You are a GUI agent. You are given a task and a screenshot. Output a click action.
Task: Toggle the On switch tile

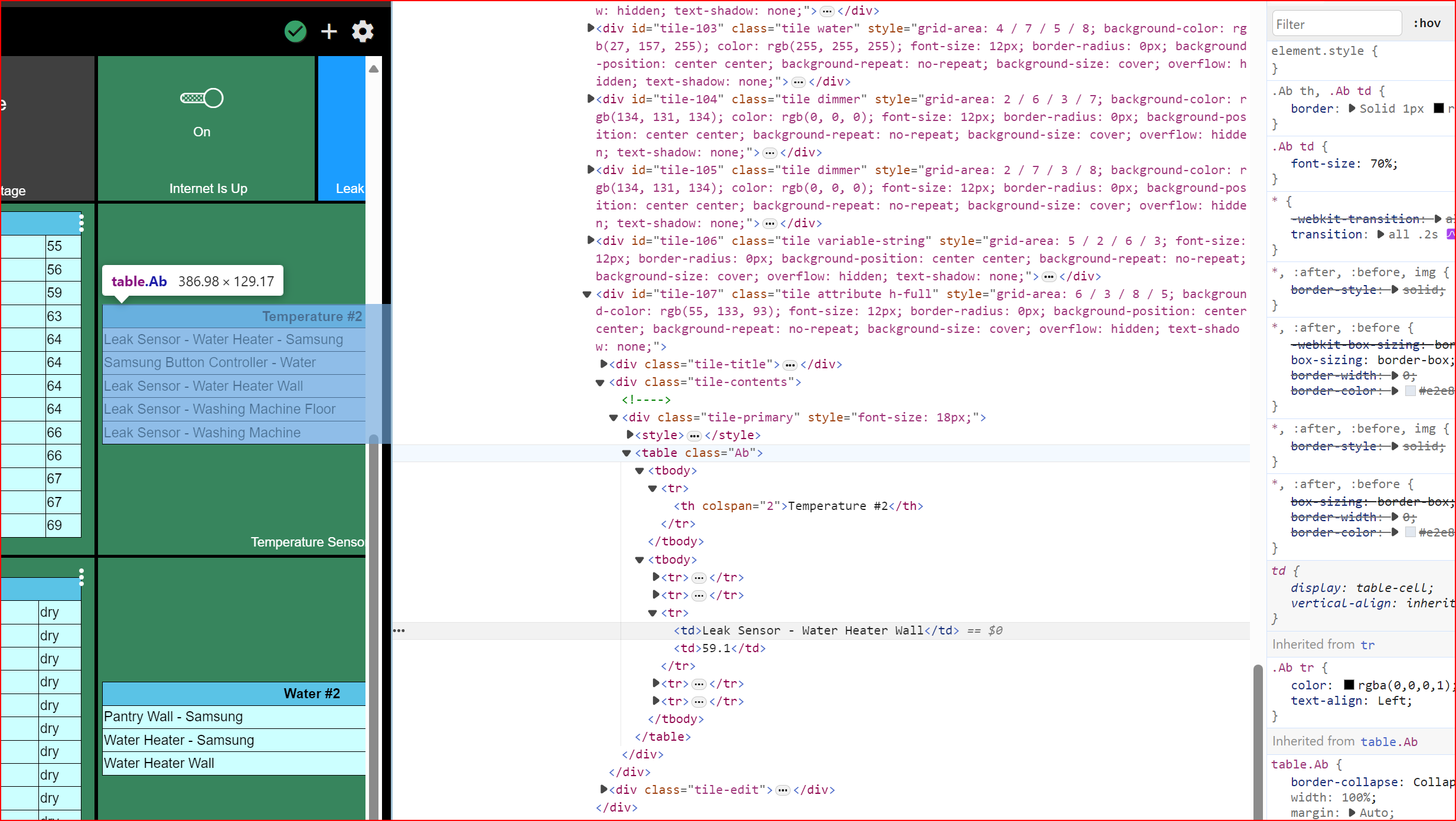[x=201, y=98]
